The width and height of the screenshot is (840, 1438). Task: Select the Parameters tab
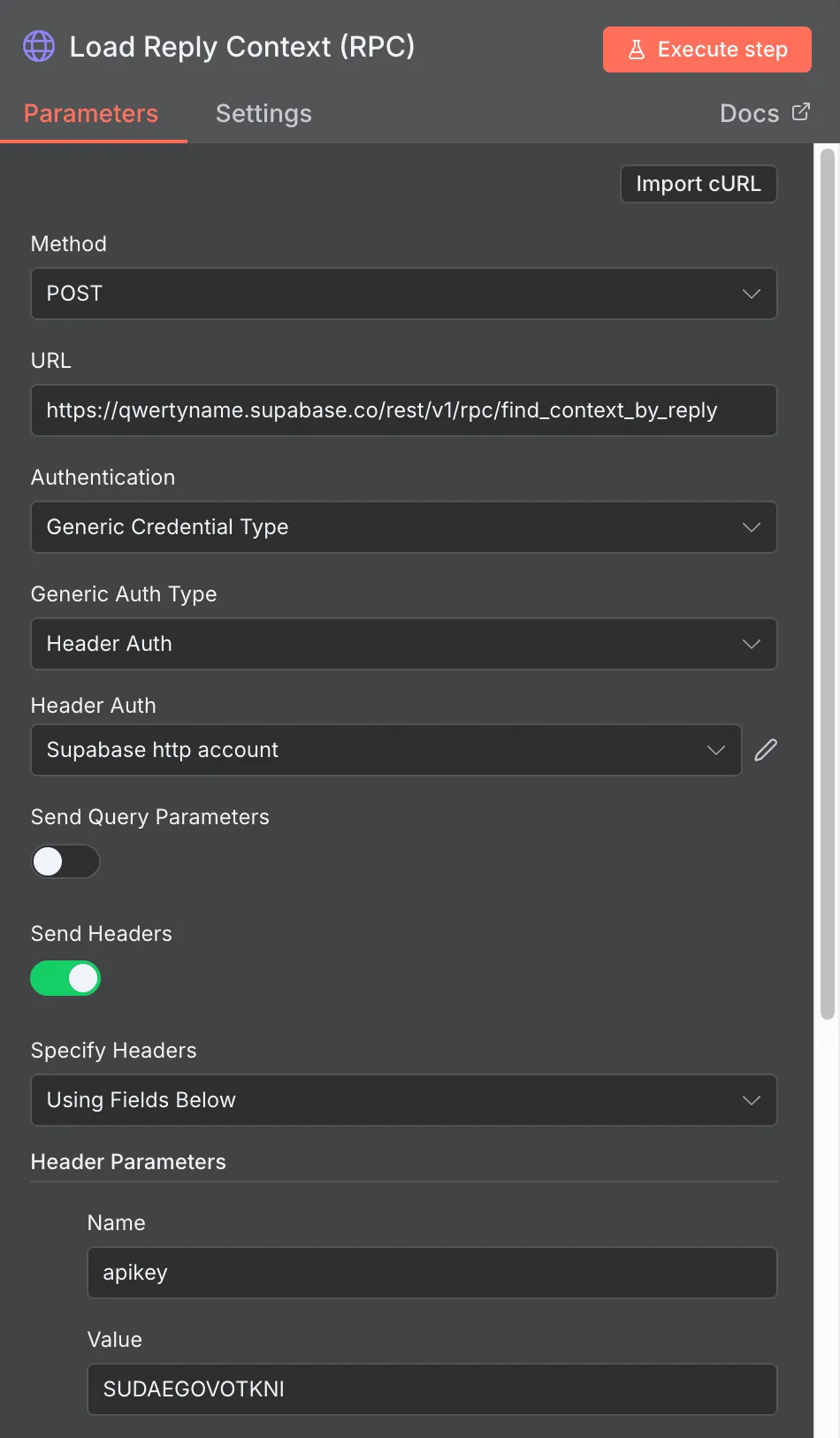pyautogui.click(x=91, y=113)
